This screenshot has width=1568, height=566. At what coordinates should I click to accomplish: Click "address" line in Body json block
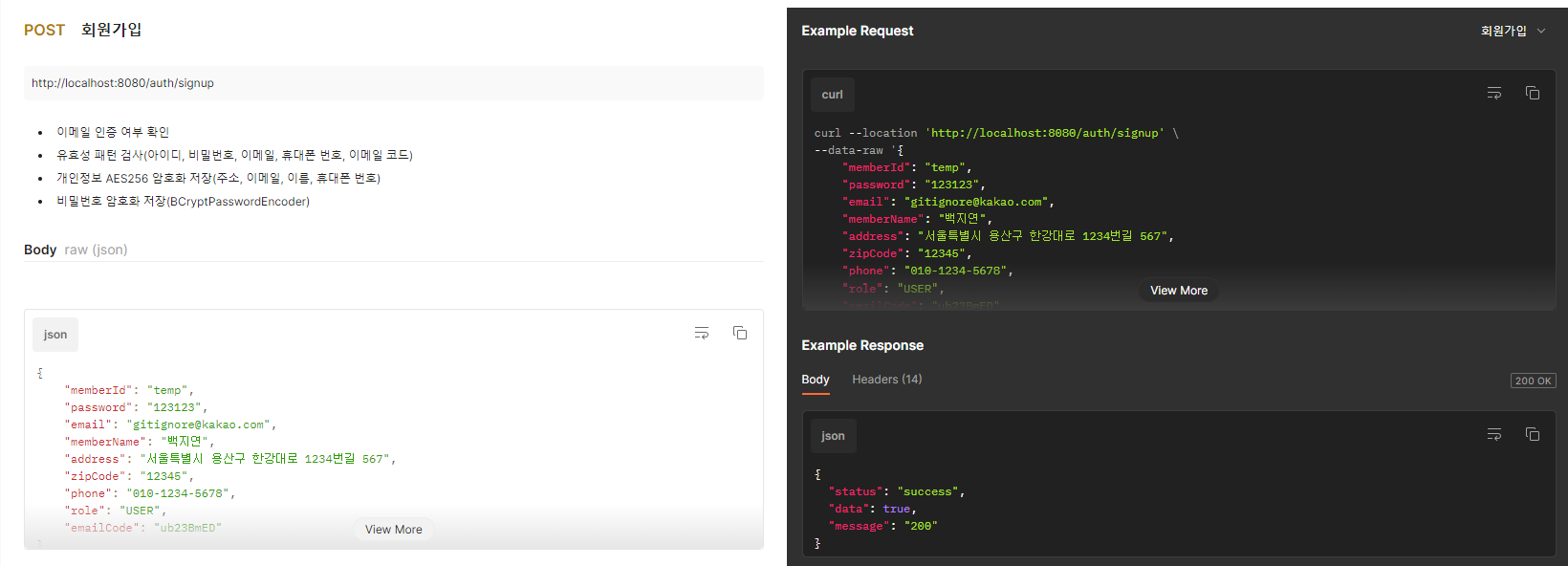pyautogui.click(x=229, y=459)
